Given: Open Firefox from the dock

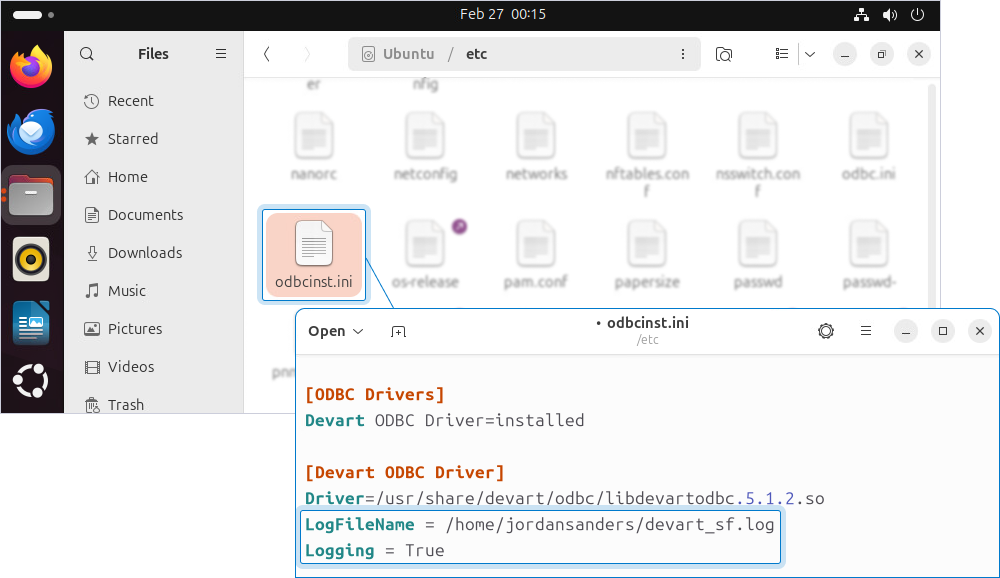Looking at the screenshot, I should [x=31, y=67].
